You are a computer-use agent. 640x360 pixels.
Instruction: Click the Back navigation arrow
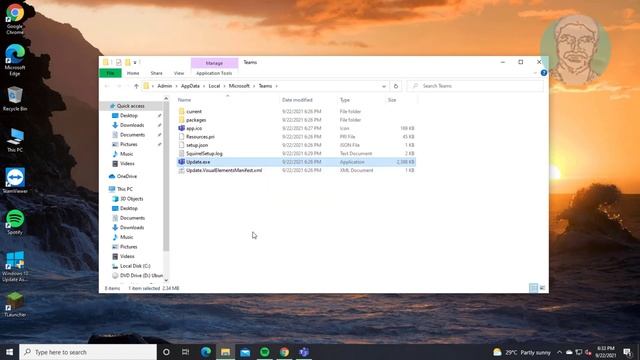pyautogui.click(x=107, y=86)
